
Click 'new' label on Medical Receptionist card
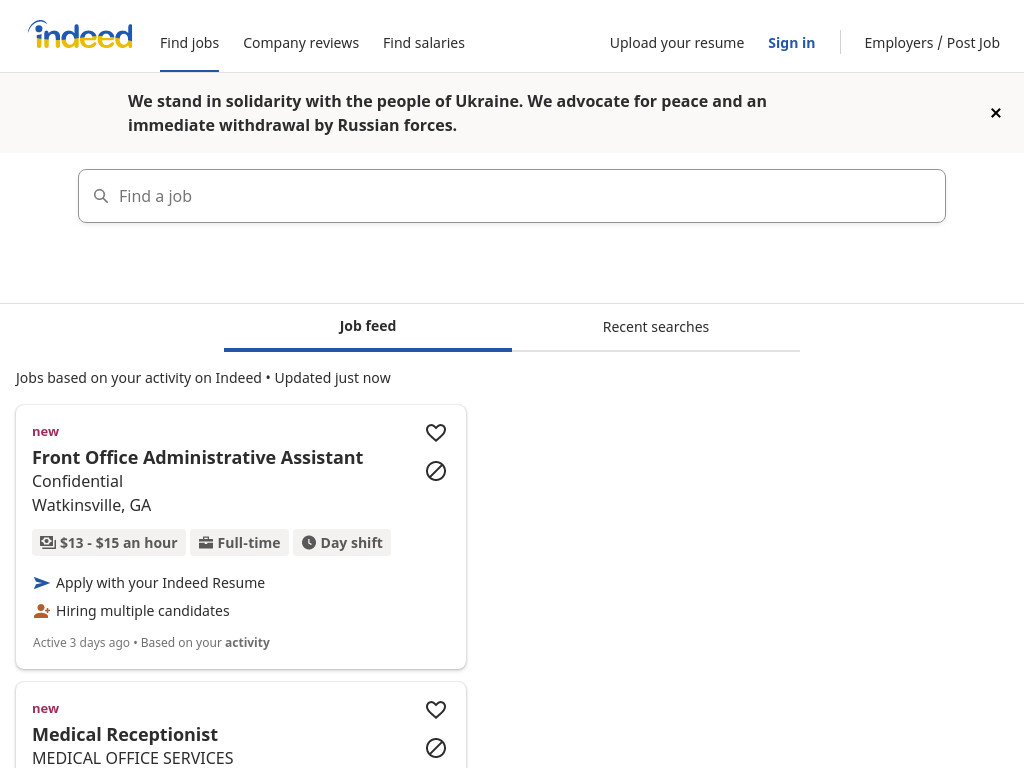[x=46, y=709]
